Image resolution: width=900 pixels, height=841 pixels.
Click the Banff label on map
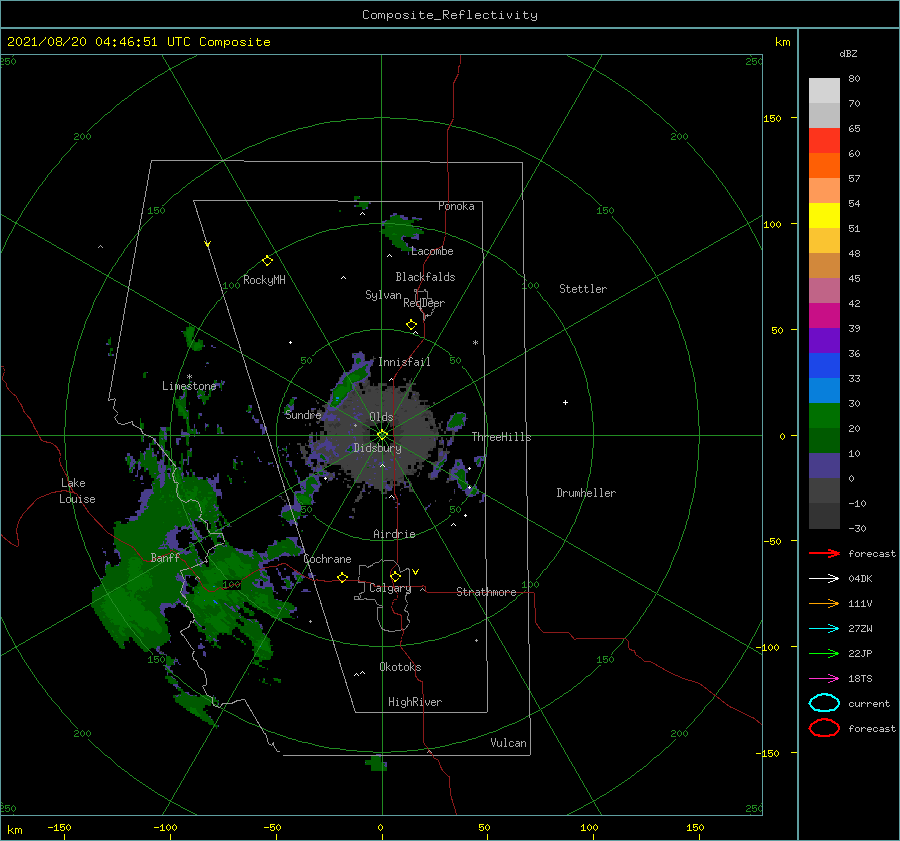point(165,557)
